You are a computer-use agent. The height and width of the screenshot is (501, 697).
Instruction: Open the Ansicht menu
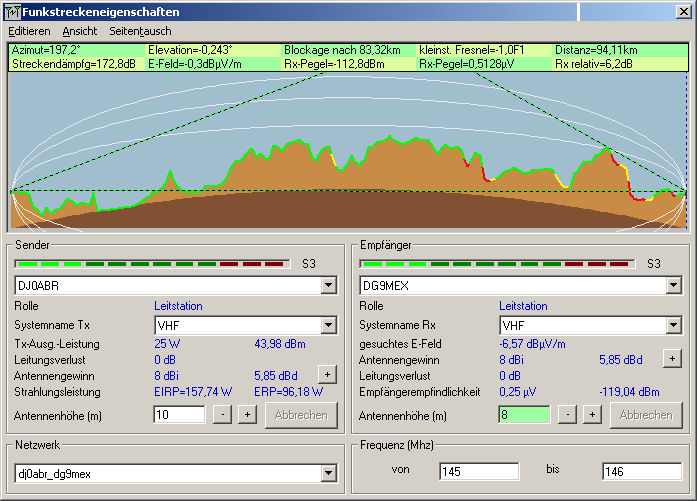[80, 31]
